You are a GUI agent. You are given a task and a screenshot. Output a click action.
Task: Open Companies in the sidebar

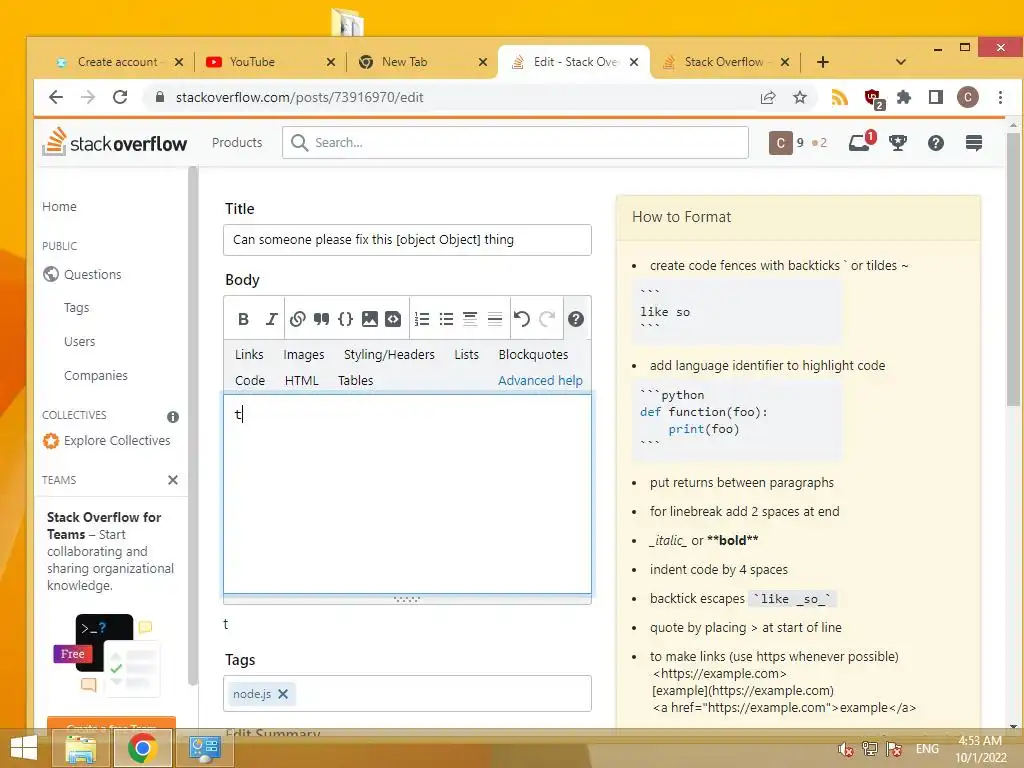tap(95, 376)
